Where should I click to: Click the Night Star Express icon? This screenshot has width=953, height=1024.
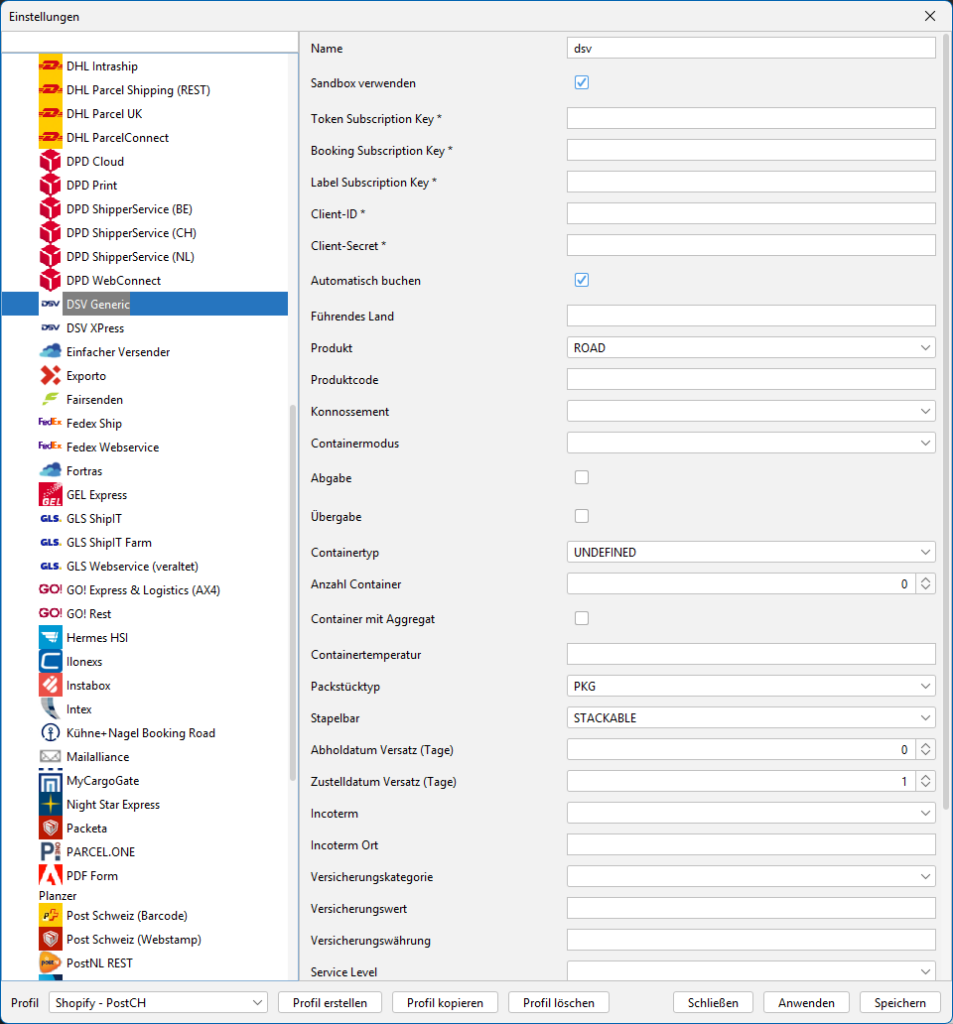50,804
